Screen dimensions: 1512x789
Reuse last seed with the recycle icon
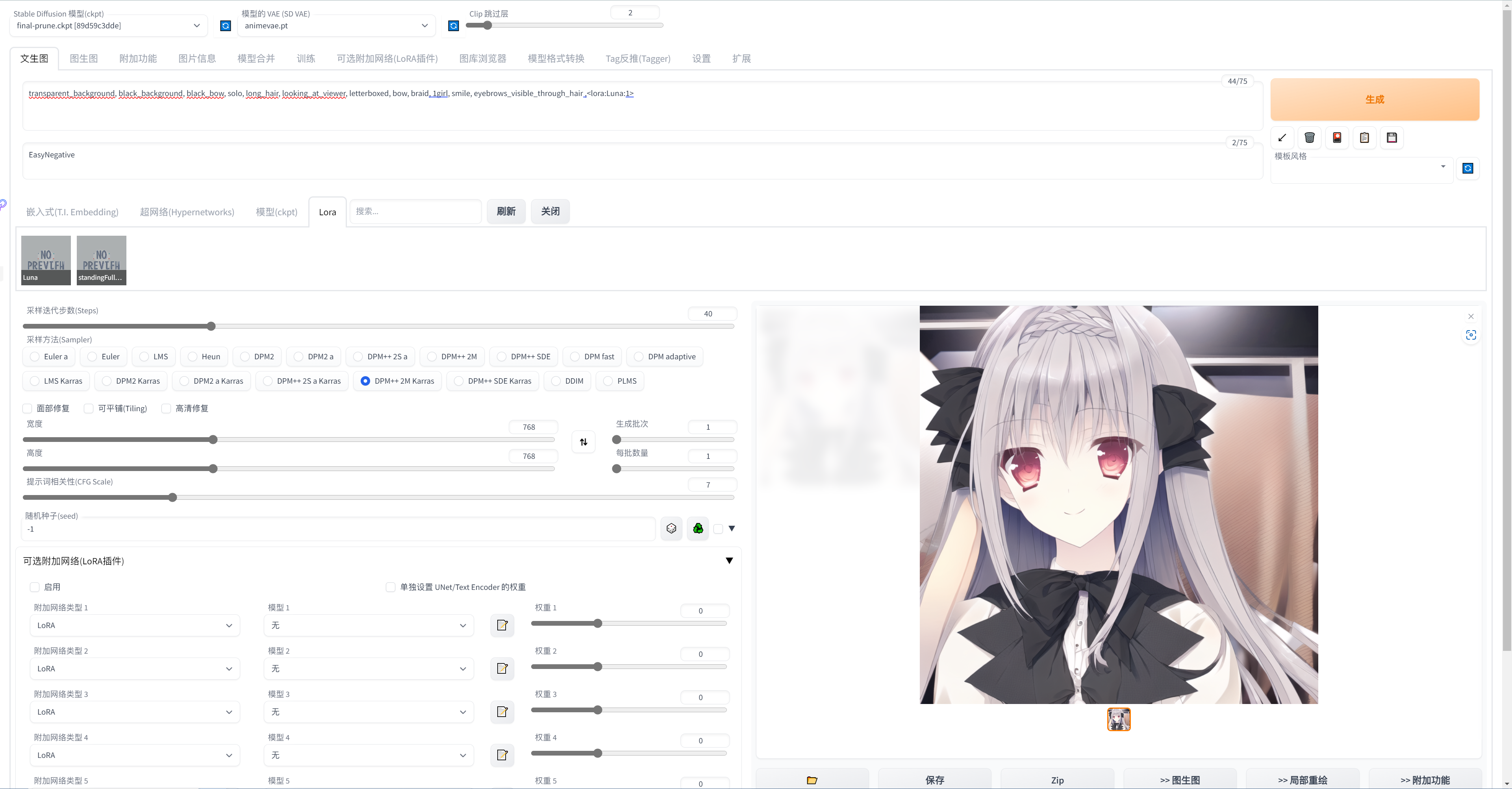click(x=698, y=528)
